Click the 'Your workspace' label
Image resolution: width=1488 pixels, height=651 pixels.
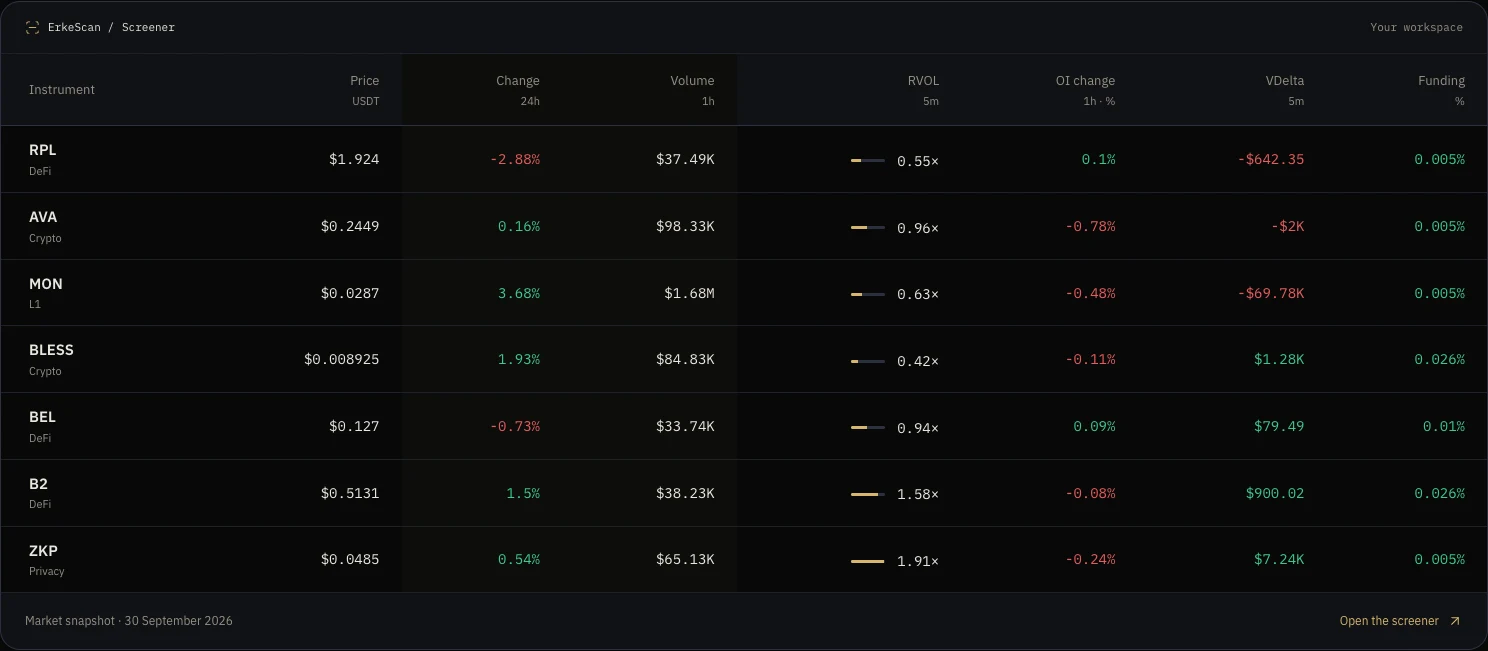click(x=1416, y=27)
